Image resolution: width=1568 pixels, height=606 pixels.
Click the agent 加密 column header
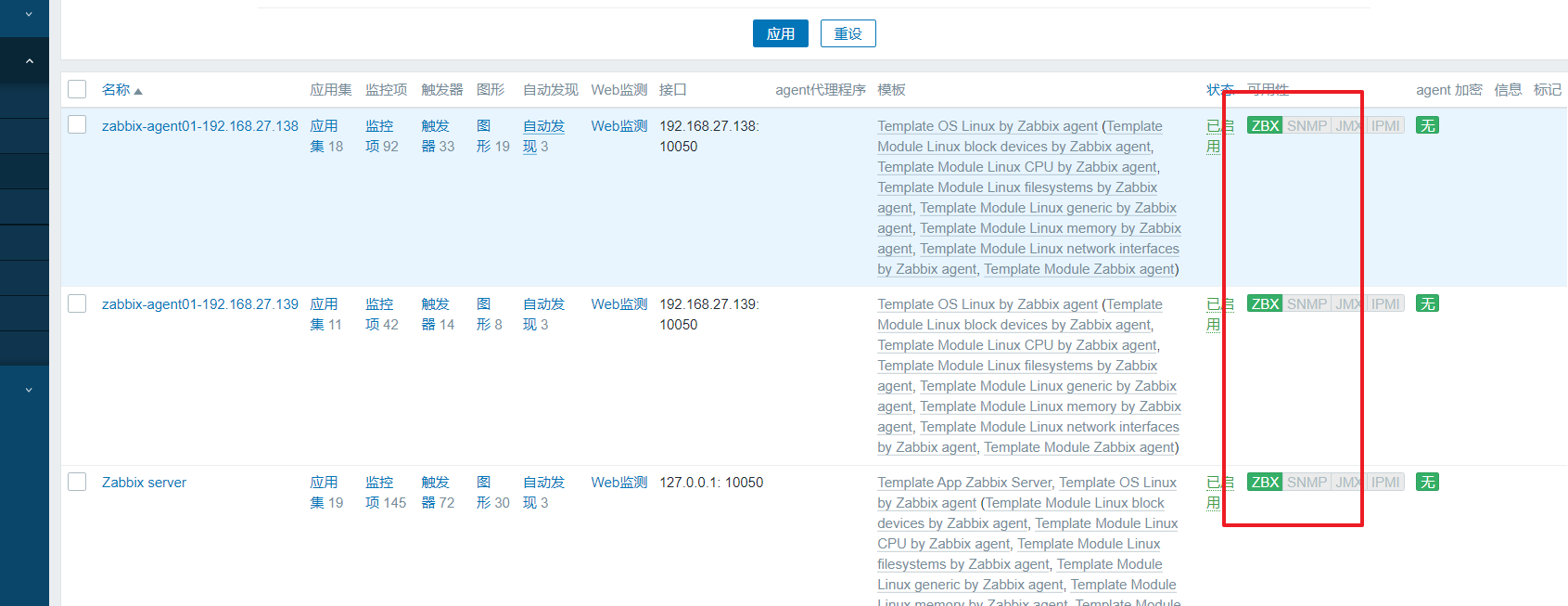coord(1449,89)
